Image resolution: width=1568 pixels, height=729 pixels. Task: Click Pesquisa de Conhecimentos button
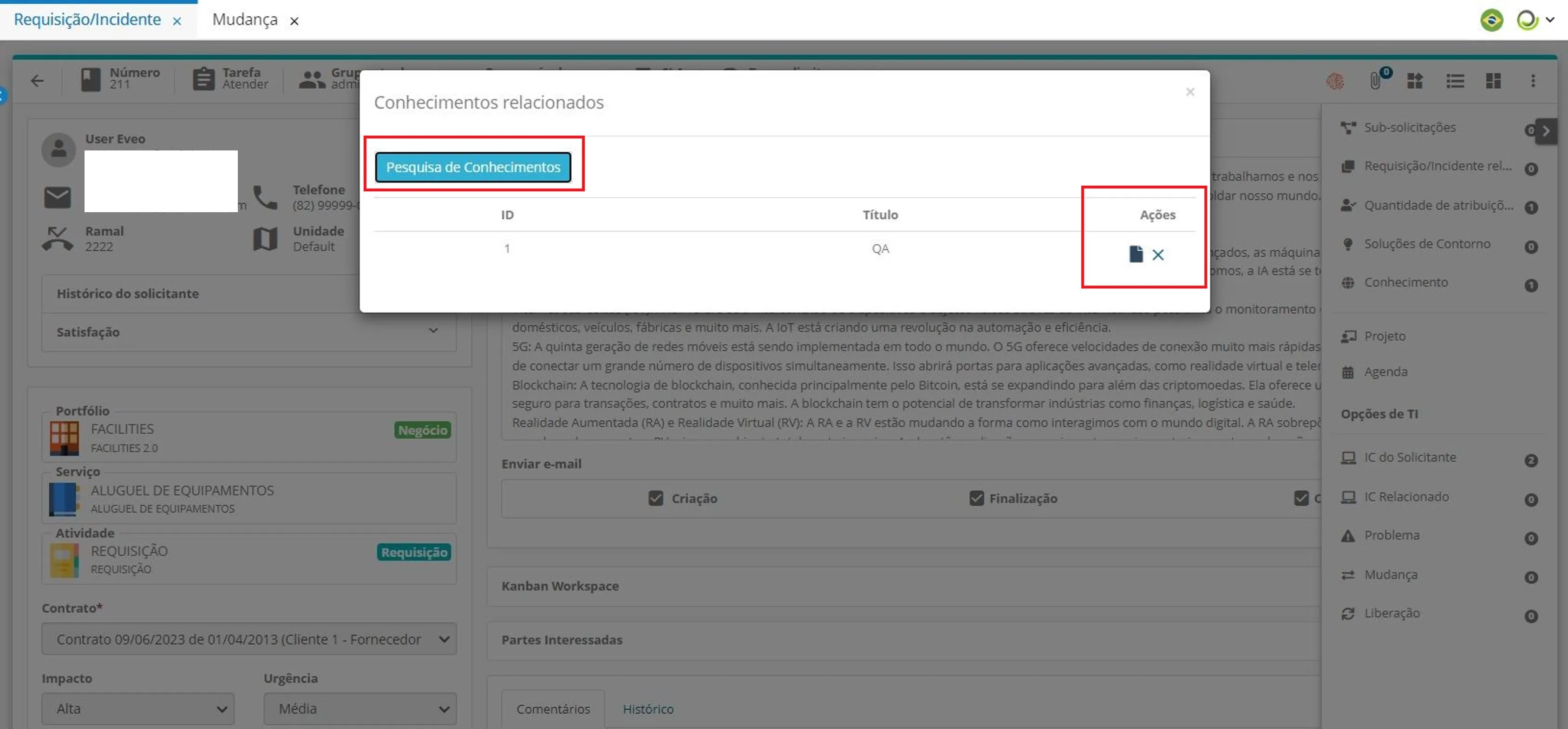[x=473, y=167]
